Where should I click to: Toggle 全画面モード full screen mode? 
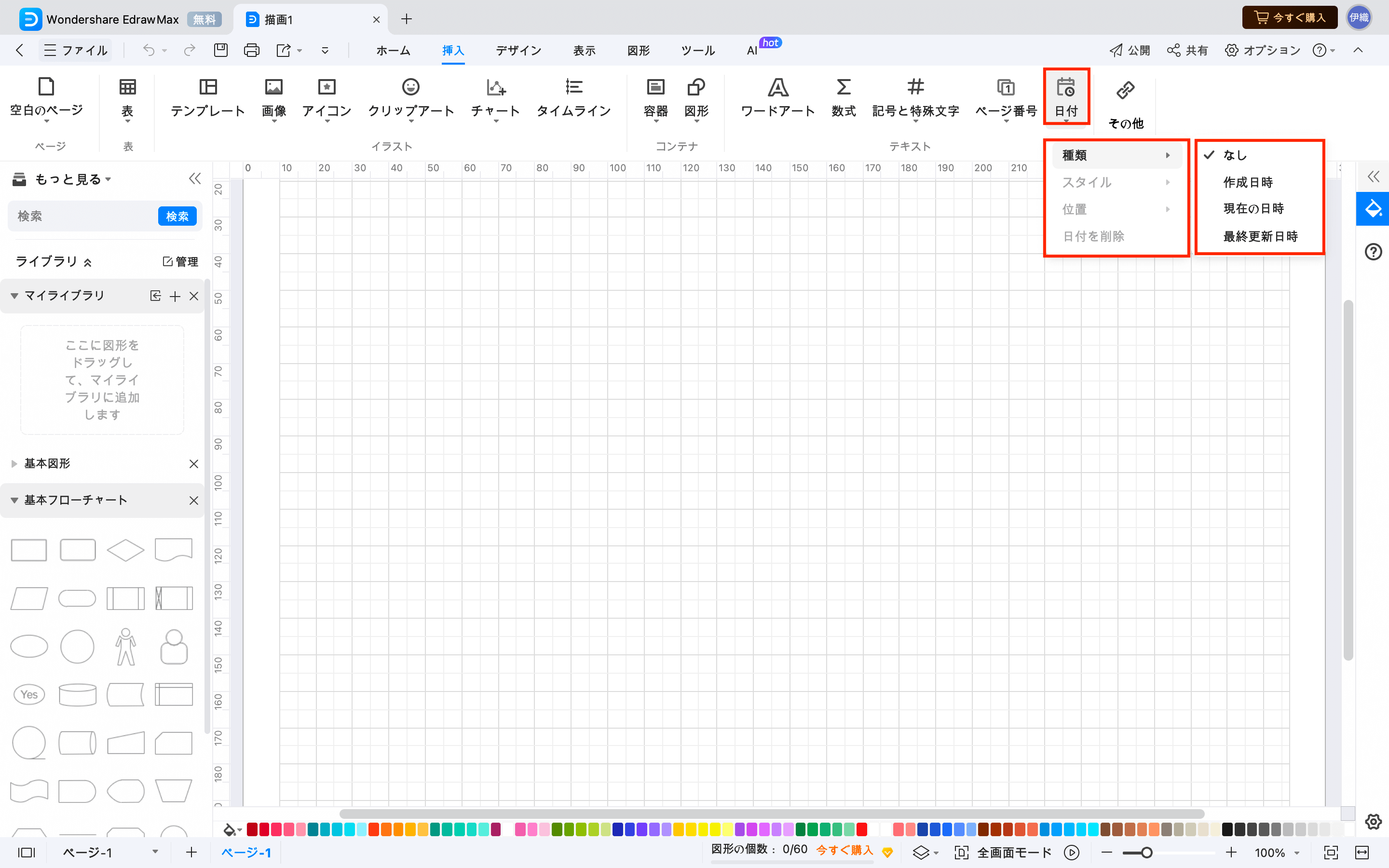(x=1003, y=853)
